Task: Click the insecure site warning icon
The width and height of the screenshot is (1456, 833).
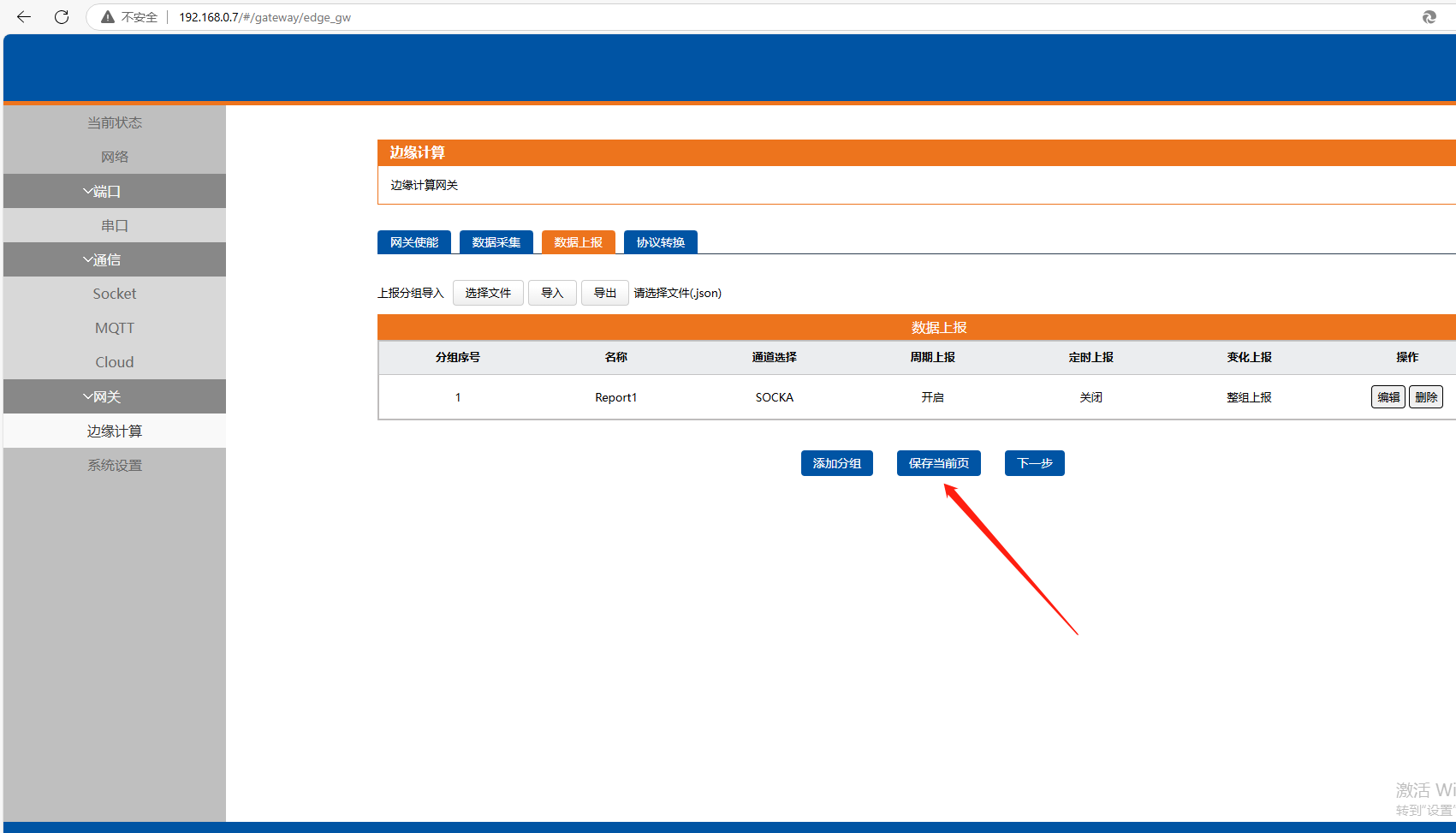Action: [108, 17]
